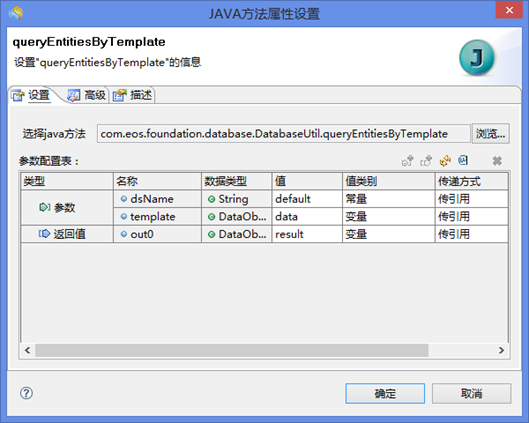Confirm with the 确定 button
529x423 pixels.
[385, 393]
